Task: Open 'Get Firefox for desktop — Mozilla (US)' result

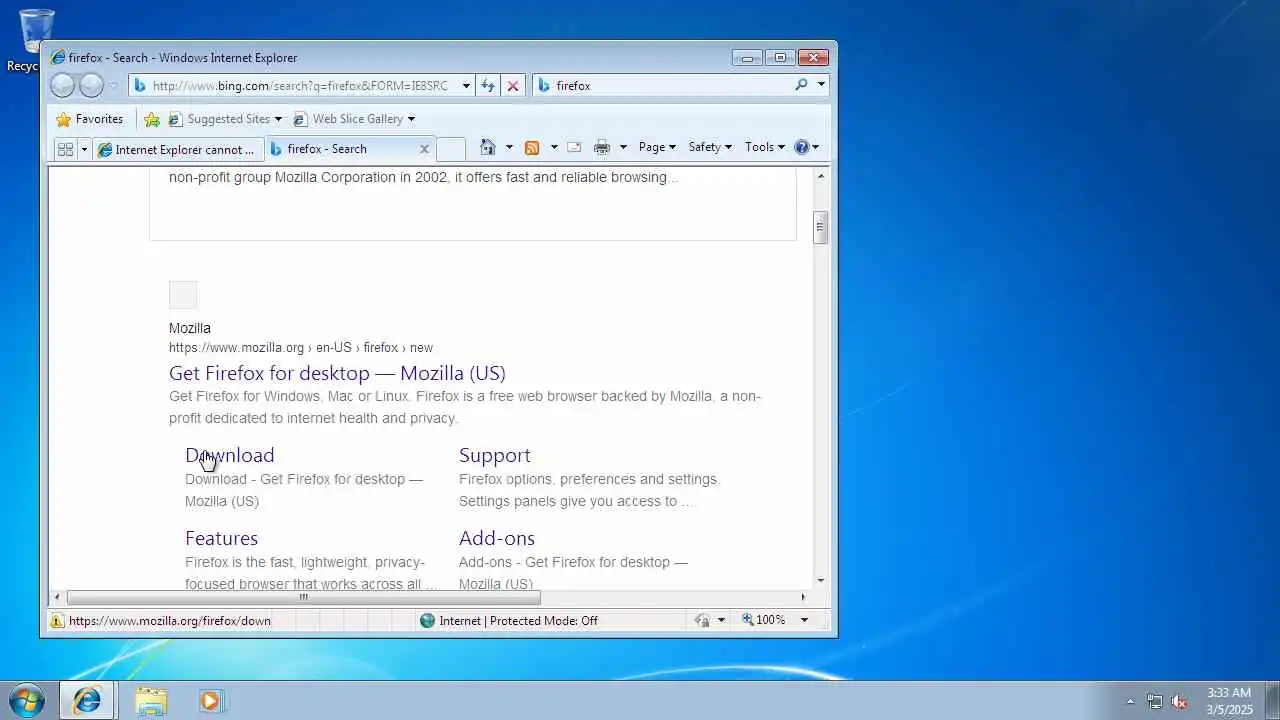Action: (x=337, y=373)
